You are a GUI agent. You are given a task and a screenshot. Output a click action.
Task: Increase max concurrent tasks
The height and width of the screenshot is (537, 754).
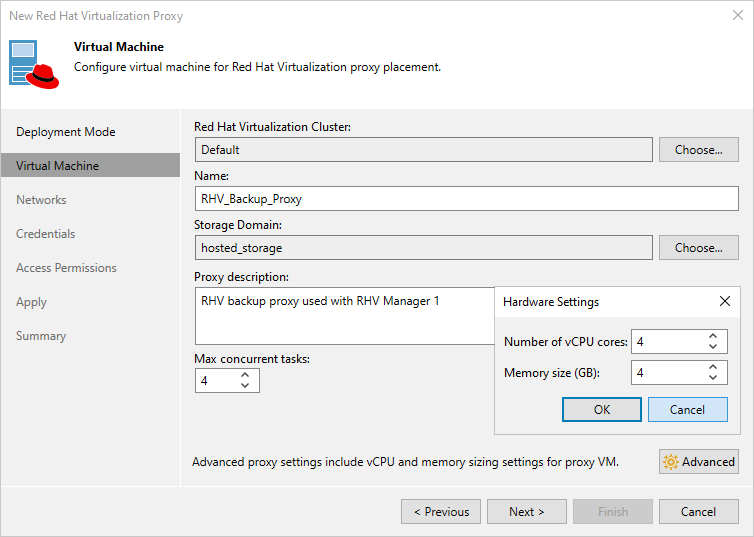point(245,375)
